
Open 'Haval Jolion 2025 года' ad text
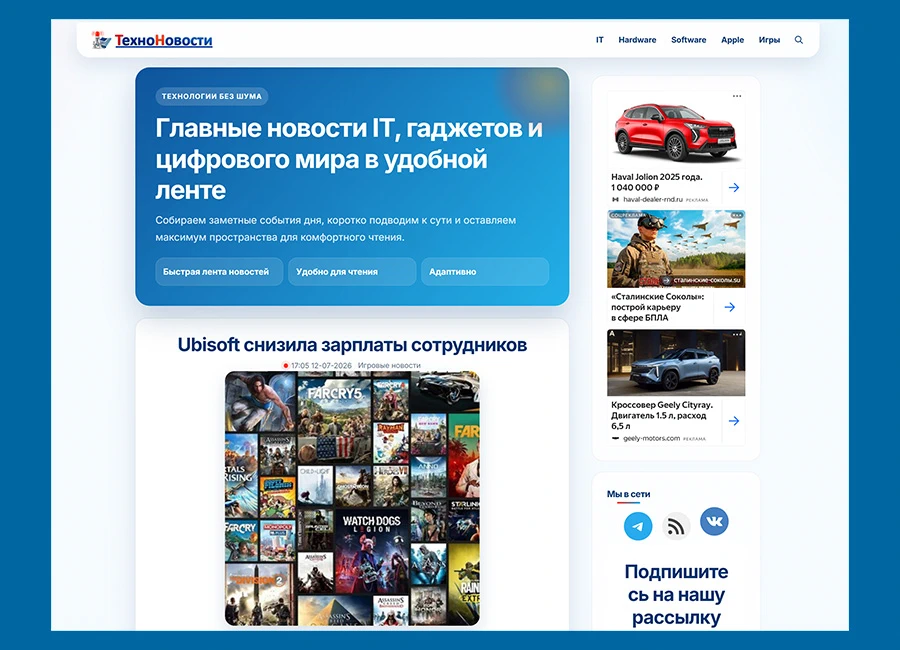coord(657,182)
